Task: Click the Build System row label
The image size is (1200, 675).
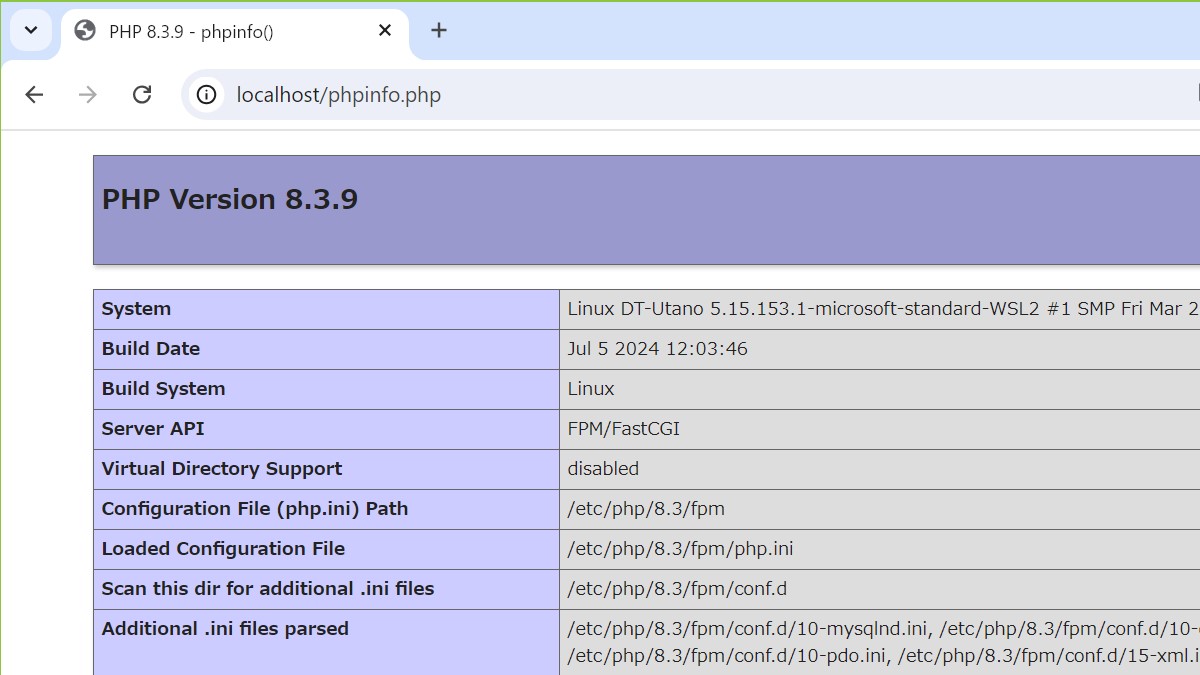Action: [163, 389]
